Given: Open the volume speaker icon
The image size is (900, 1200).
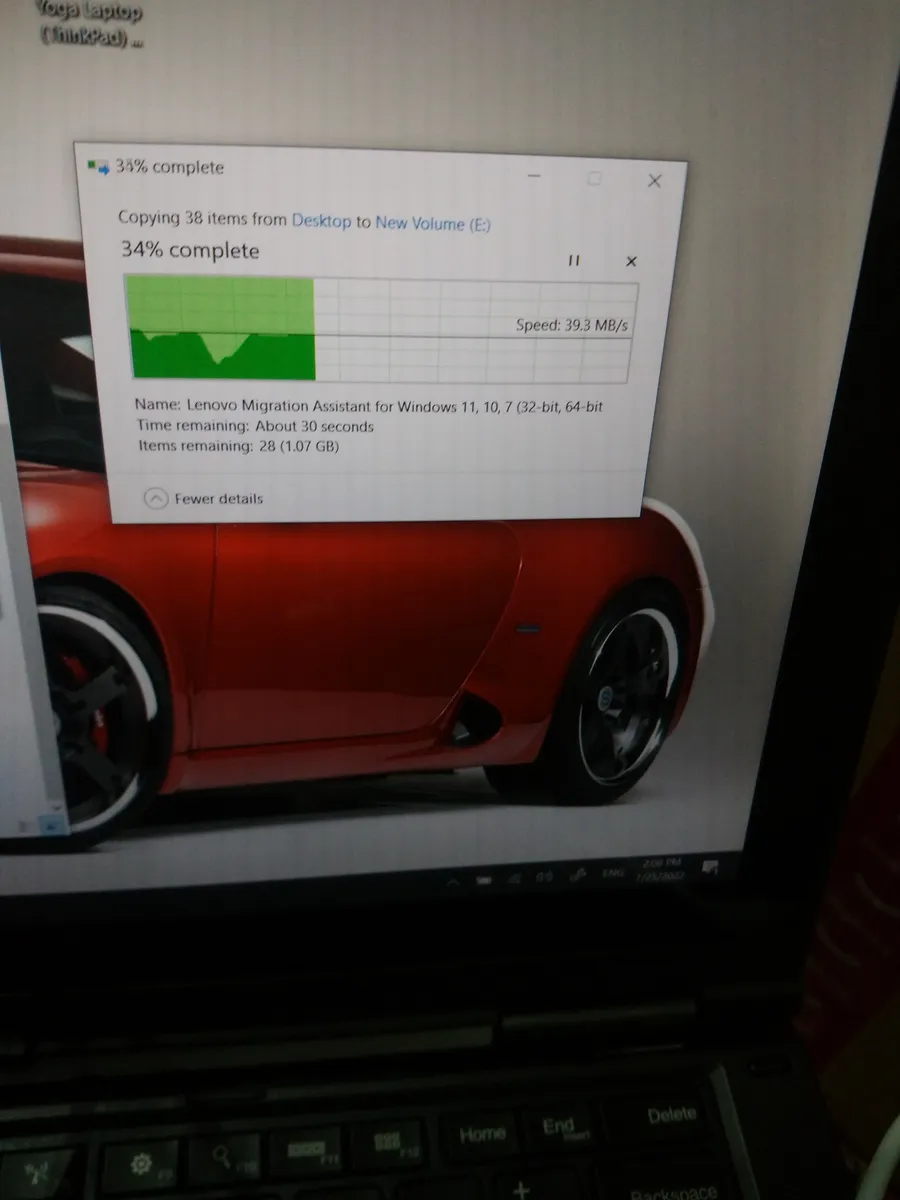Looking at the screenshot, I should tap(545, 876).
